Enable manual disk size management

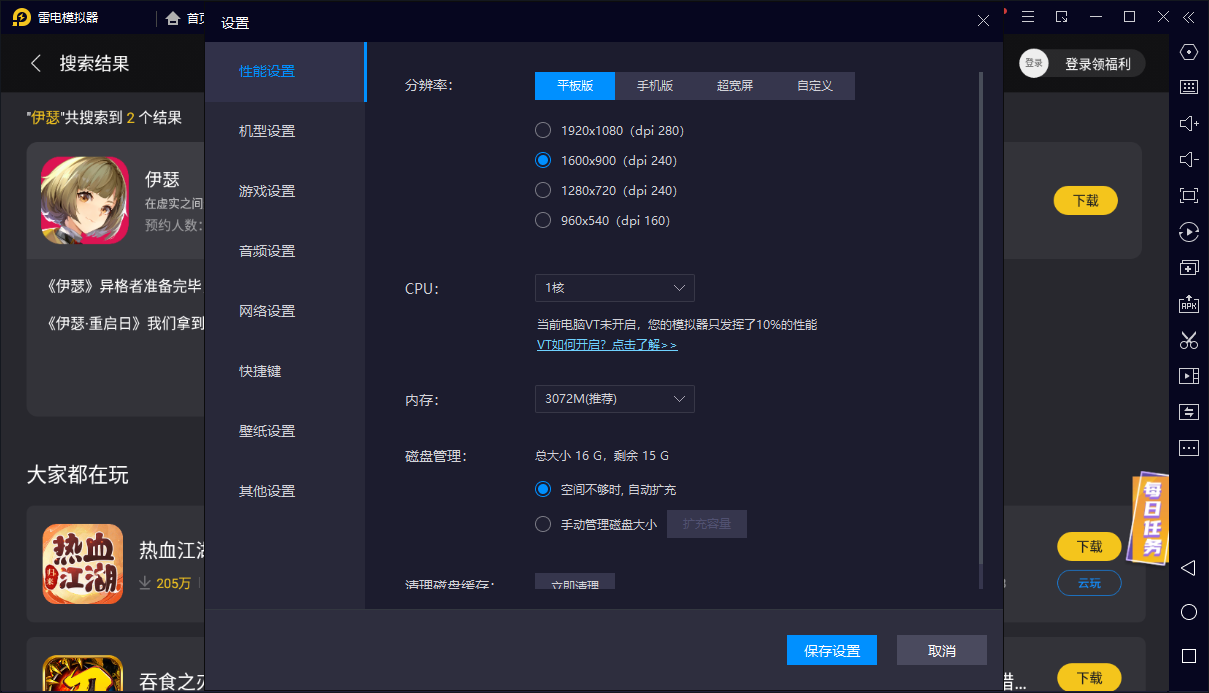(543, 523)
